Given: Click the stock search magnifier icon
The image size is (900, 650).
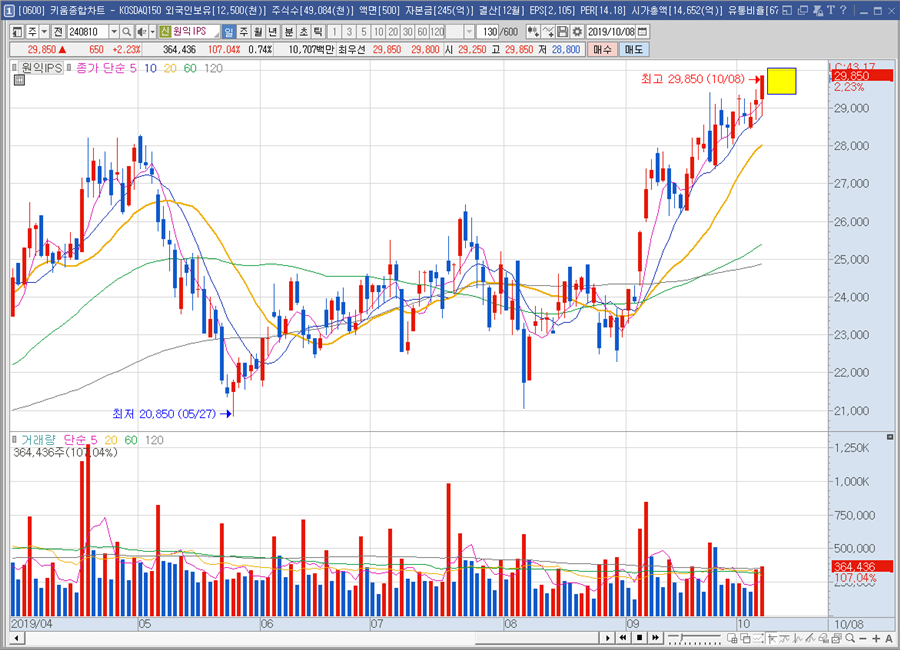Looking at the screenshot, I should (127, 32).
